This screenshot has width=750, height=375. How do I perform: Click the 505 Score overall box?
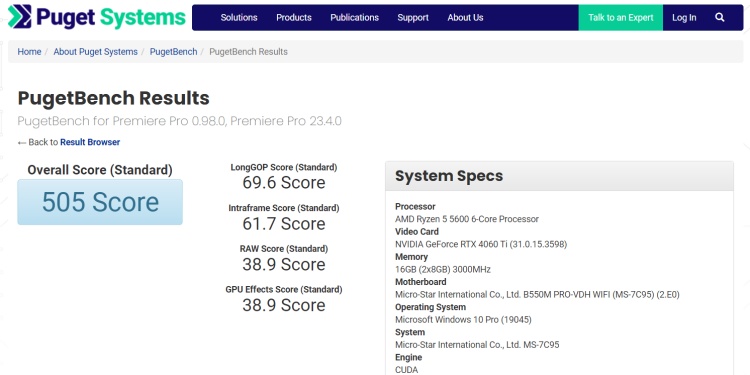[100, 202]
